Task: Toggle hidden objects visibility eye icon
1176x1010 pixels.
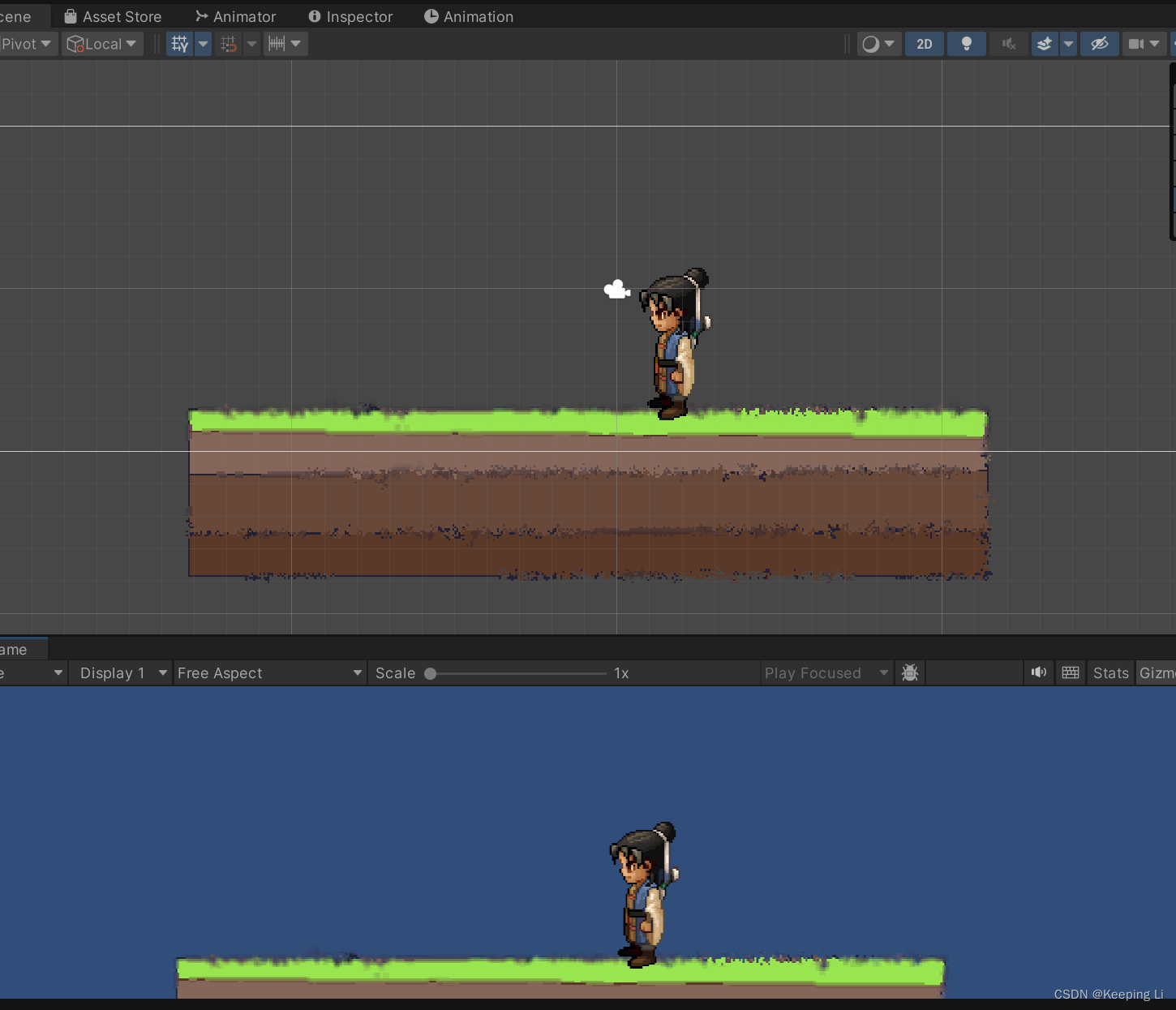Action: click(x=1100, y=44)
